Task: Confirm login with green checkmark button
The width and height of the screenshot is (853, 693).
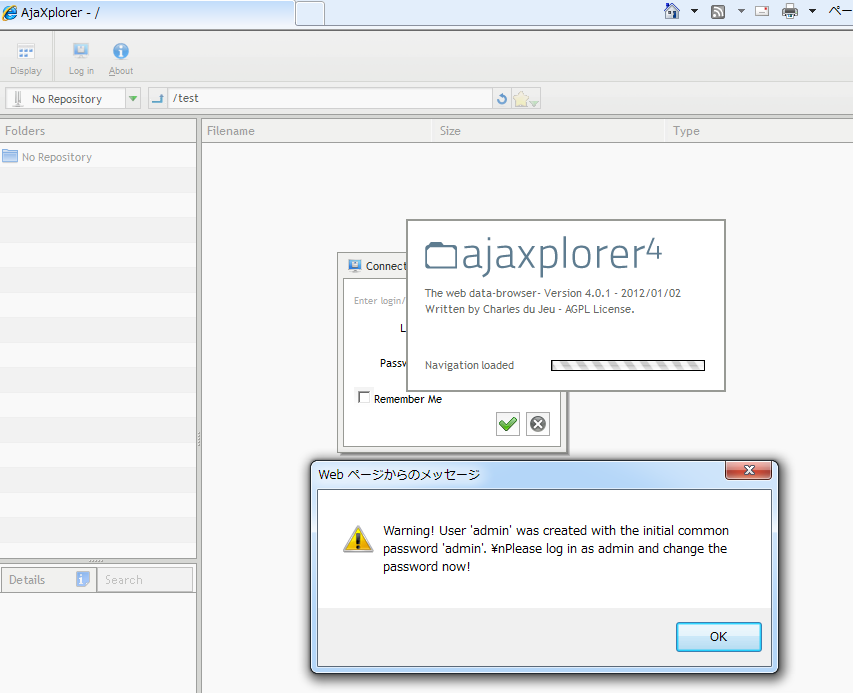Action: point(508,424)
